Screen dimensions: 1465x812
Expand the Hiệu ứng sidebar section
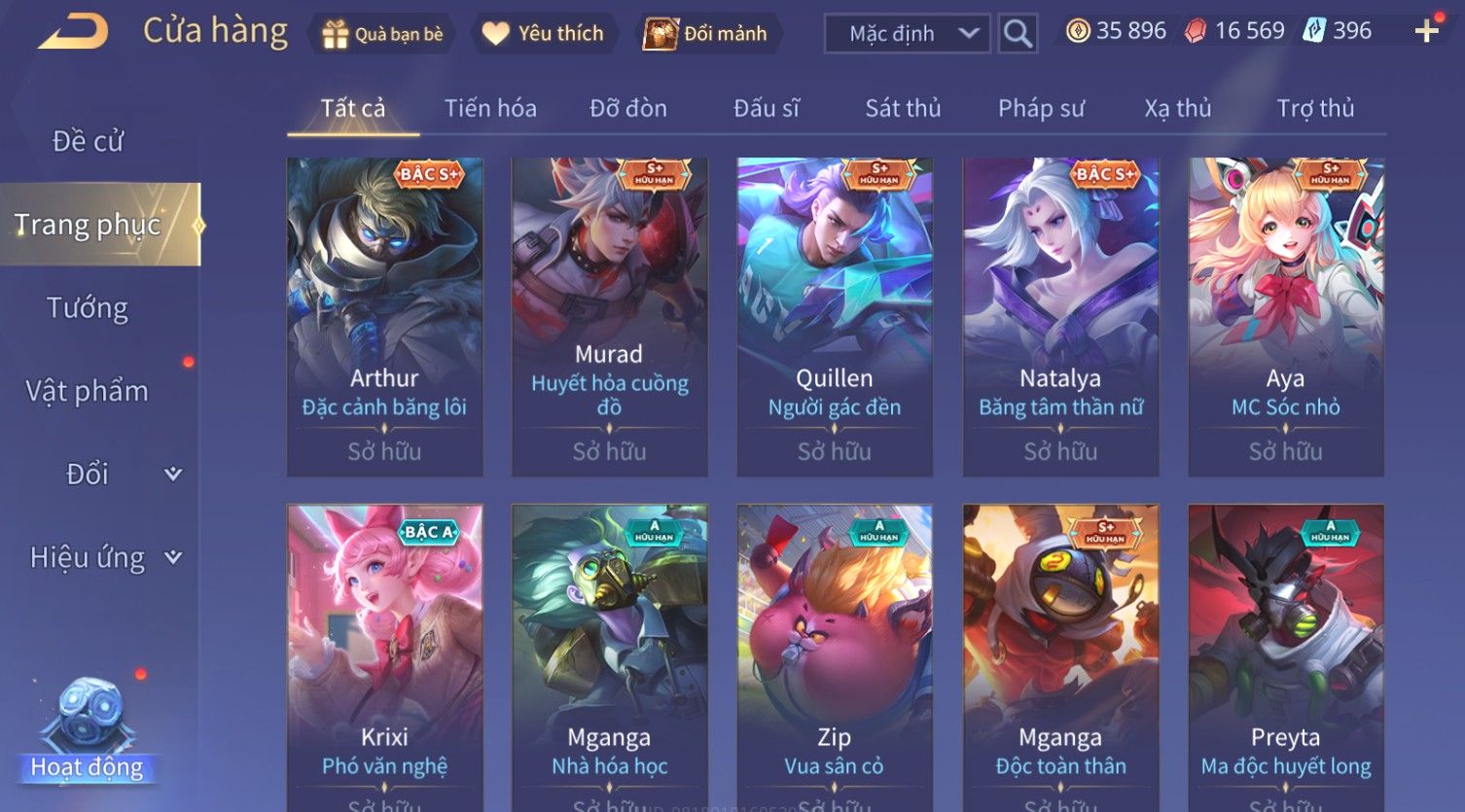pos(173,557)
